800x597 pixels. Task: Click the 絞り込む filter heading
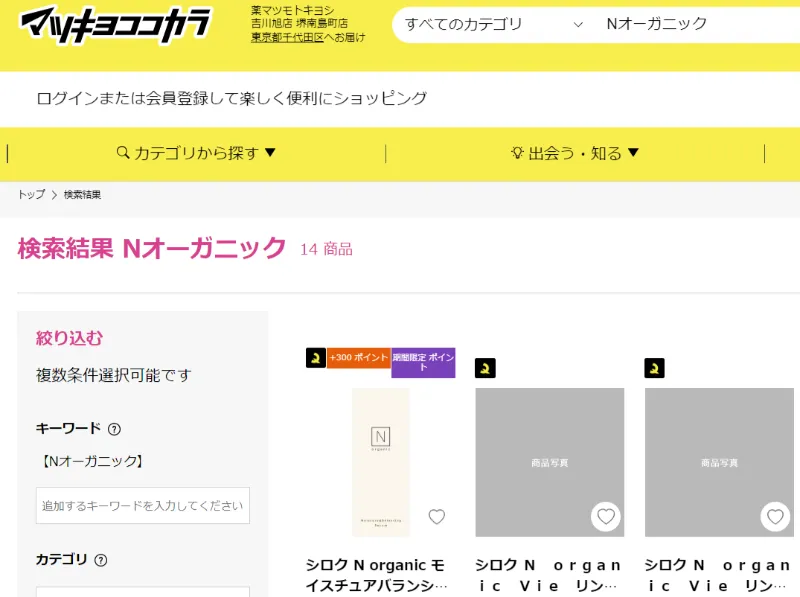(69, 338)
